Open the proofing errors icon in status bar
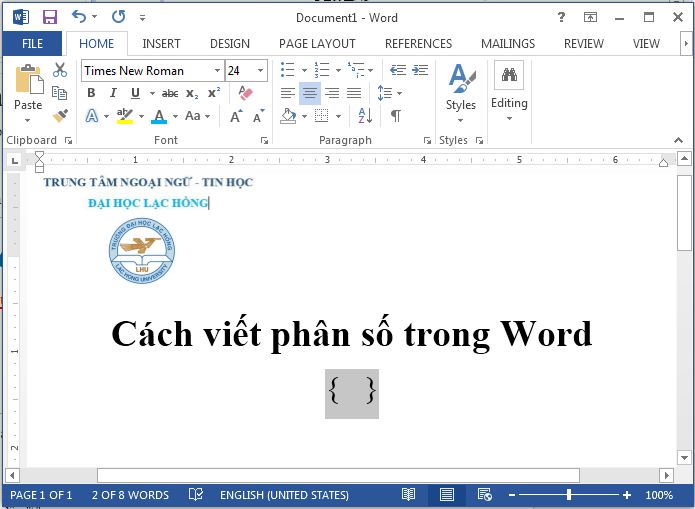This screenshot has height=509, width=695. tap(196, 495)
